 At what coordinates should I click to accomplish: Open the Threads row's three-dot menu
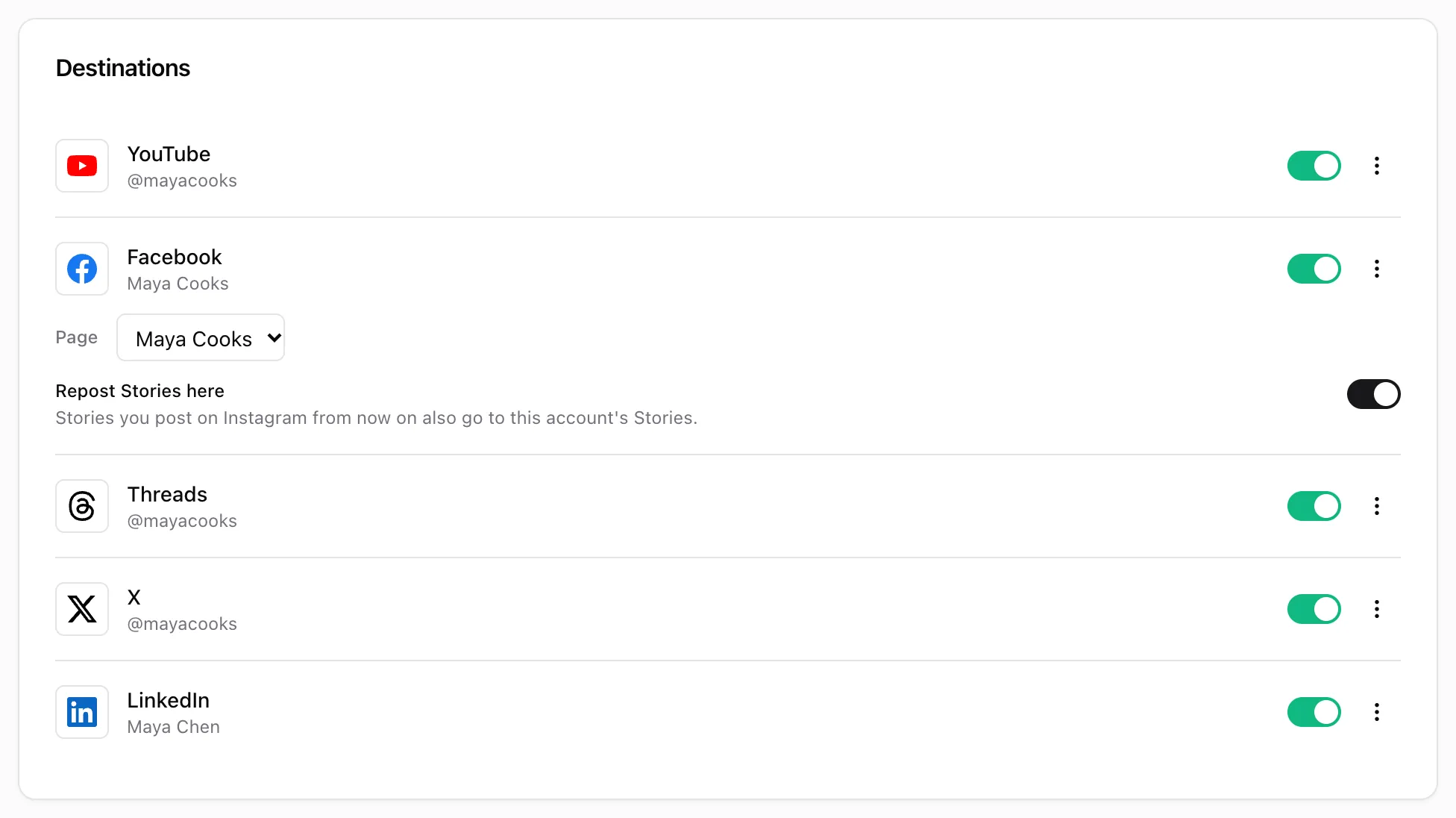[1377, 506]
